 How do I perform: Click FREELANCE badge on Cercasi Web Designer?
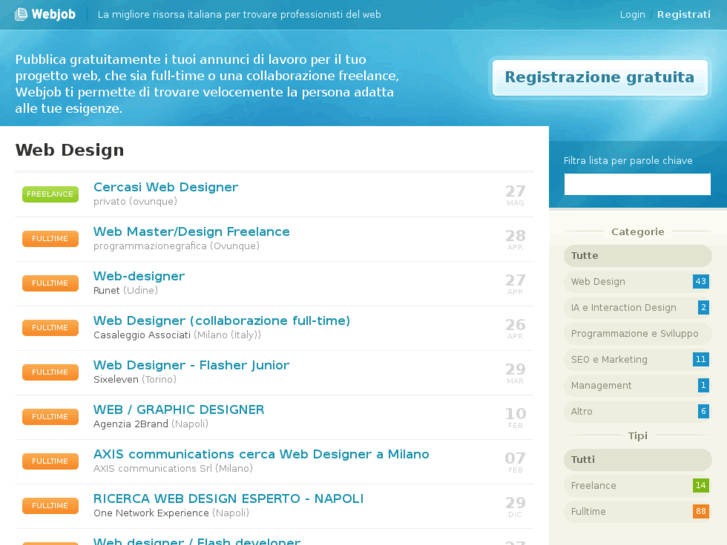[50, 194]
